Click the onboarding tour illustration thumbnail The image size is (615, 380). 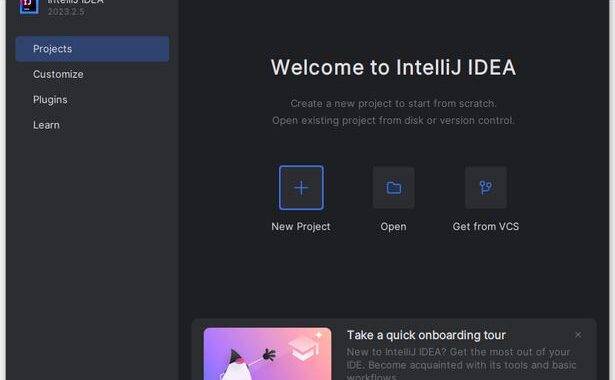(x=267, y=354)
